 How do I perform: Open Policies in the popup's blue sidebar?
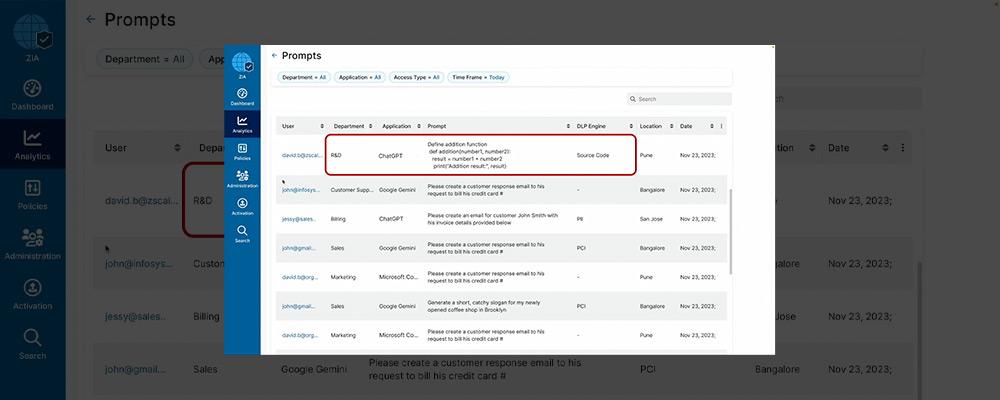(x=242, y=152)
